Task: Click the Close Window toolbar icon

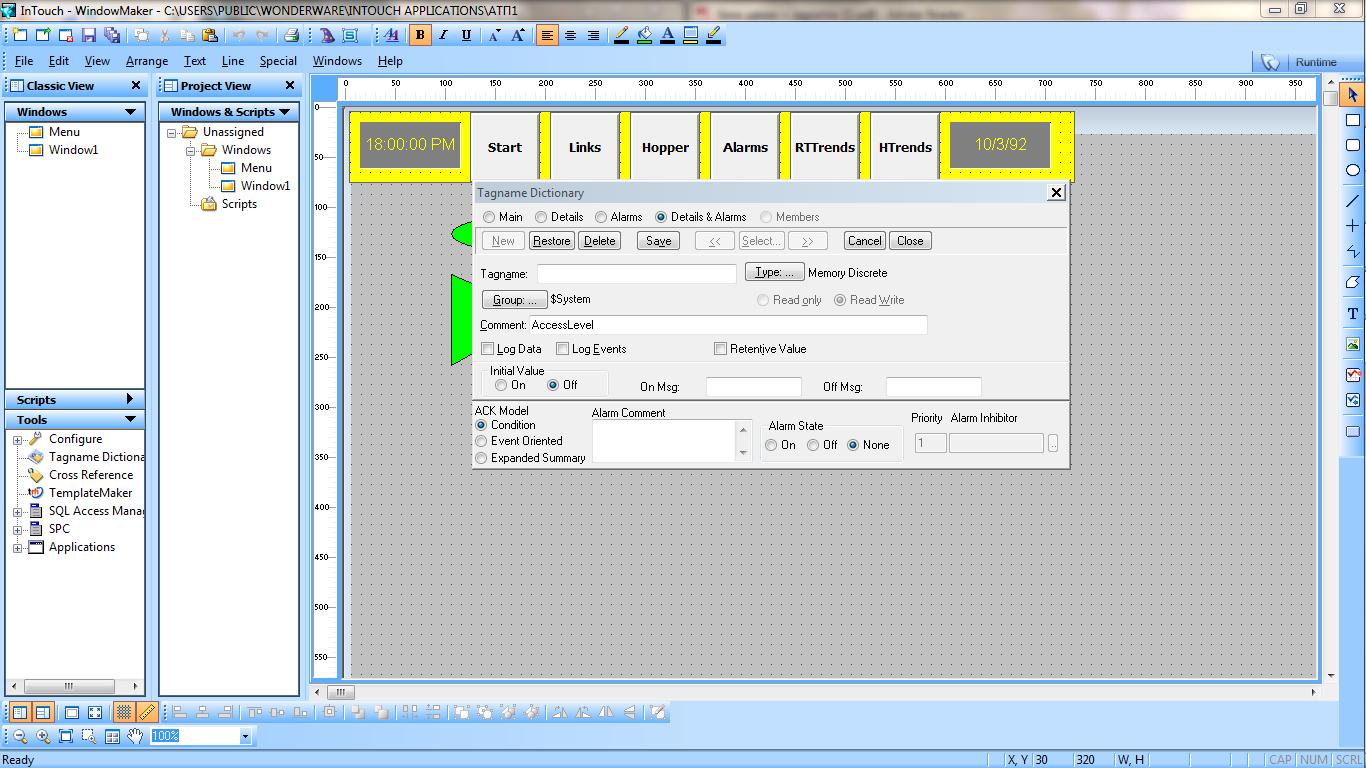Action: [x=66, y=35]
